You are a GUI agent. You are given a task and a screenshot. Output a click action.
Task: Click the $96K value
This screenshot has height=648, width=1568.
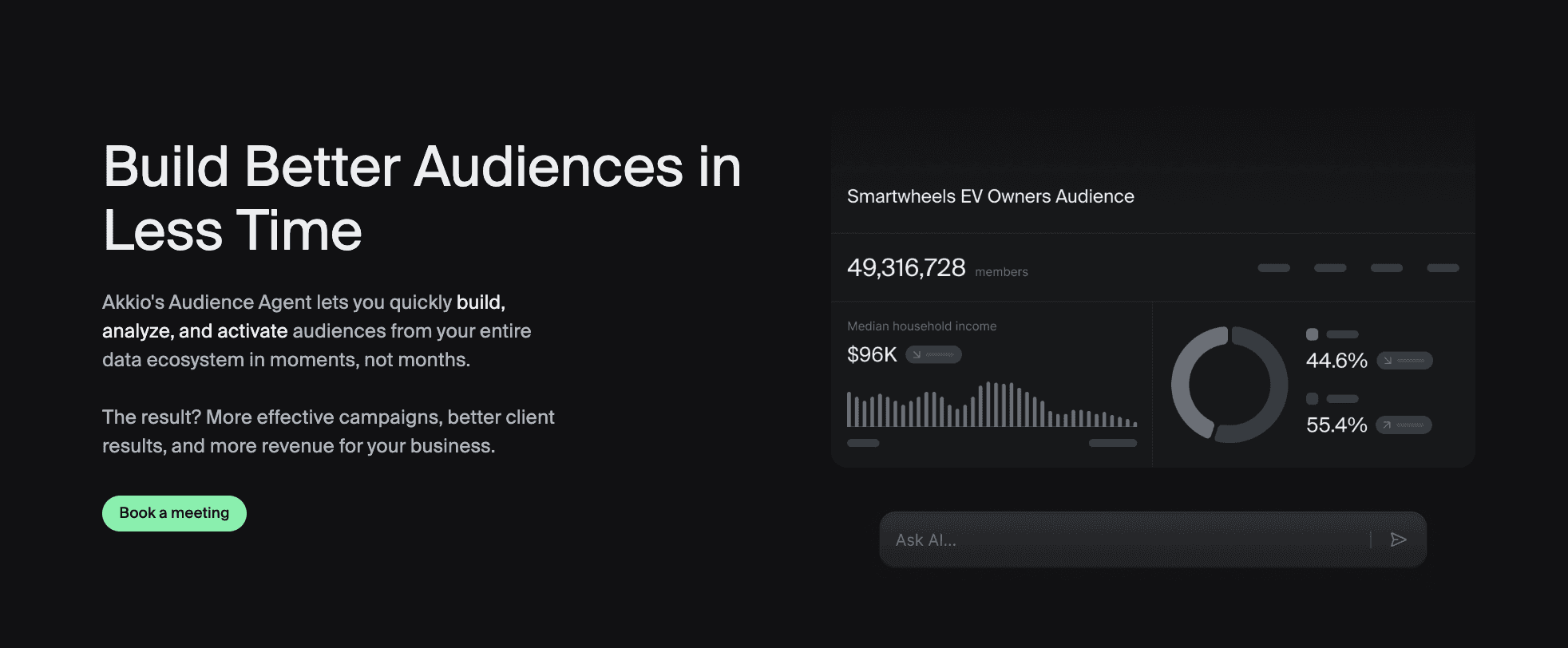872,354
